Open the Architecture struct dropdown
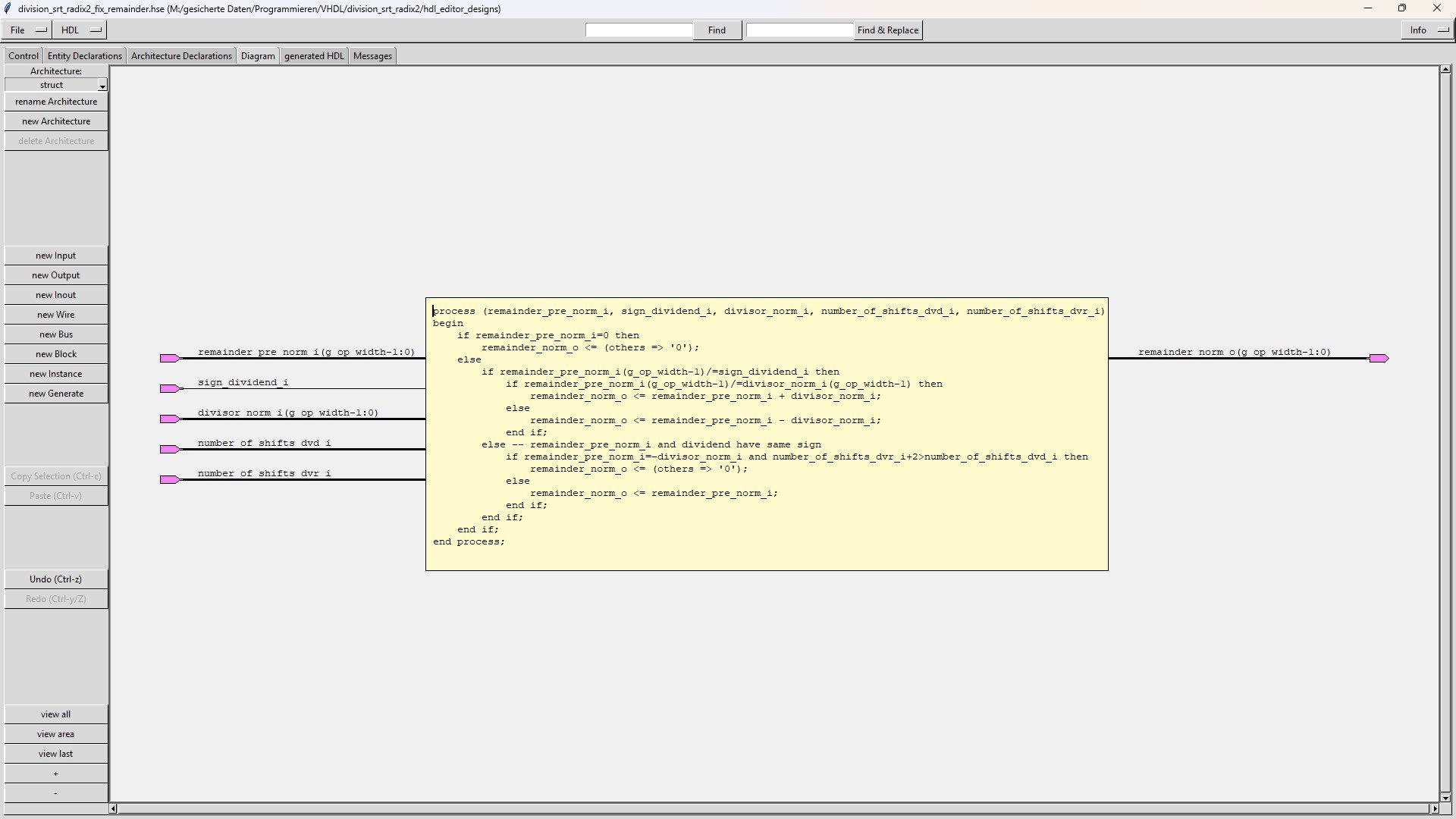Image resolution: width=1456 pixels, height=819 pixels. click(x=102, y=86)
